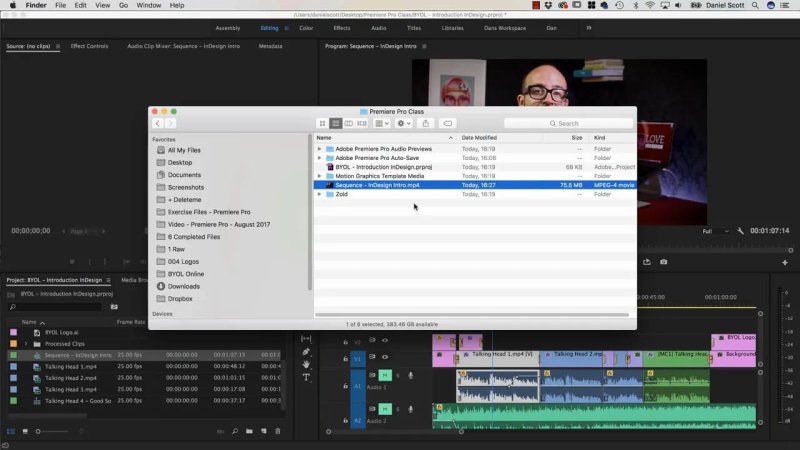Switch Finder to column view
This screenshot has height=450, width=800.
(x=348, y=123)
